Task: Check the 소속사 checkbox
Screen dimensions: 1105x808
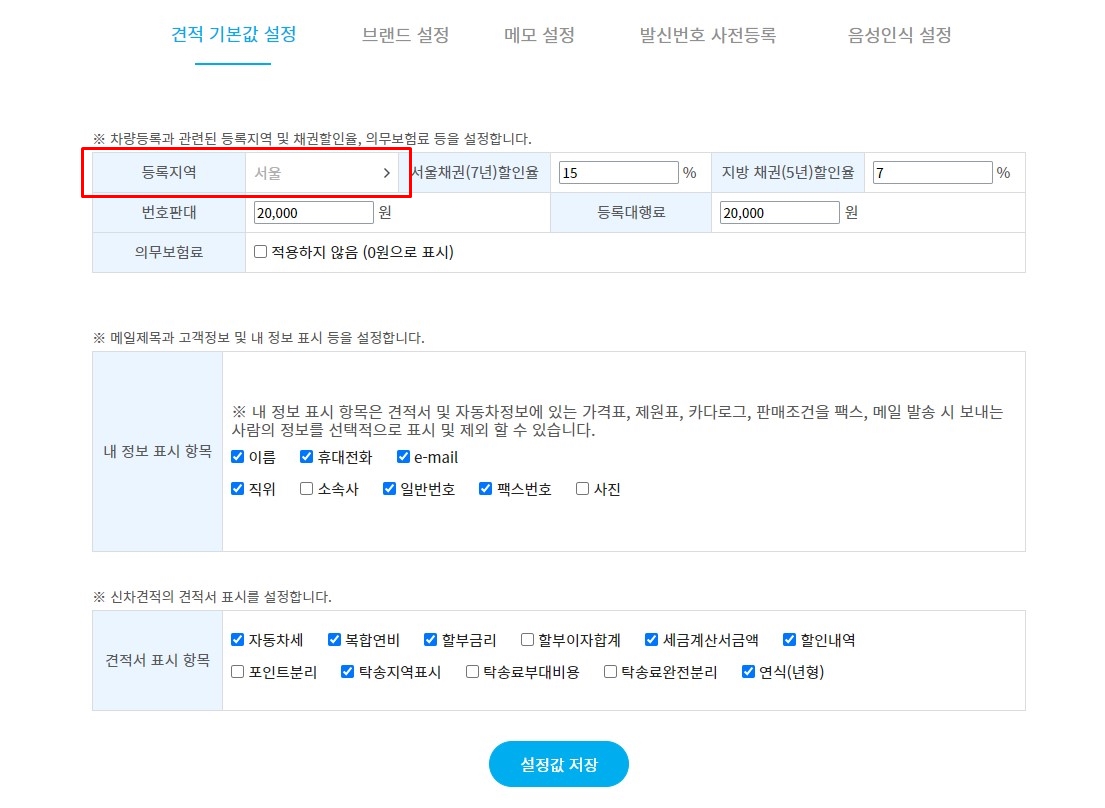Action: pos(306,488)
